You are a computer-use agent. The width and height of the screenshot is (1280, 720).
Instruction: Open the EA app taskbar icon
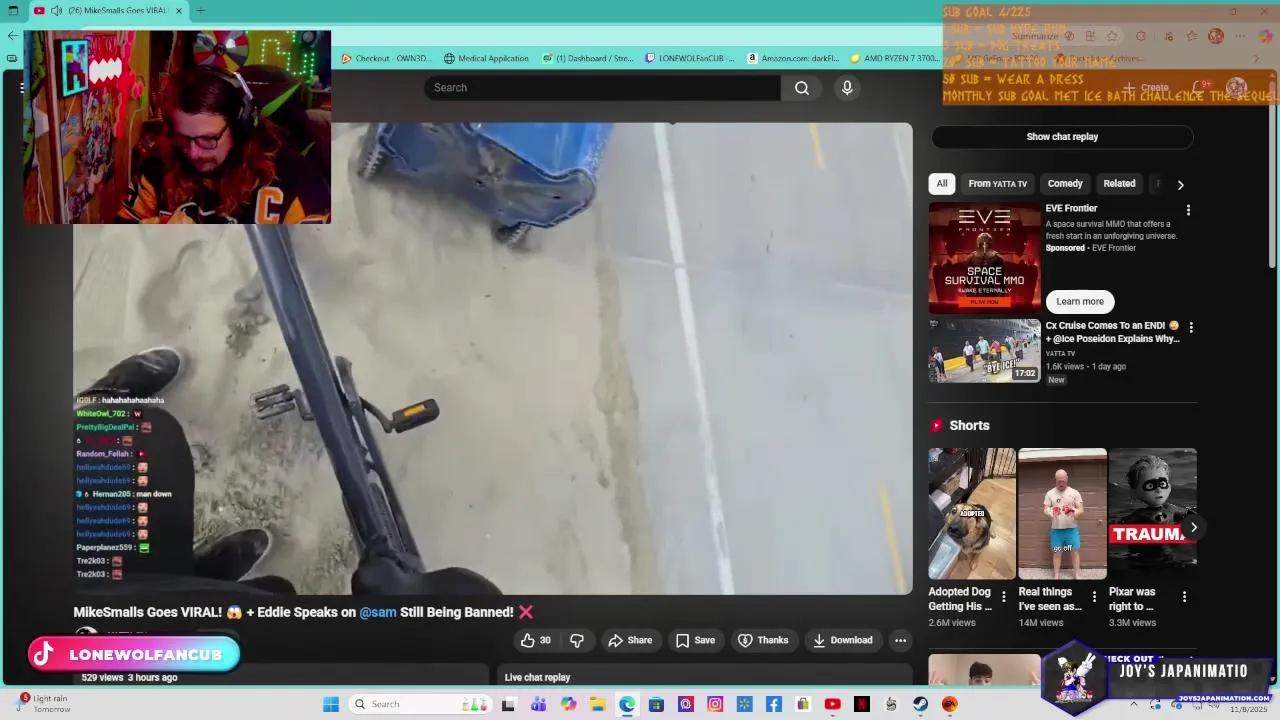pos(950,704)
